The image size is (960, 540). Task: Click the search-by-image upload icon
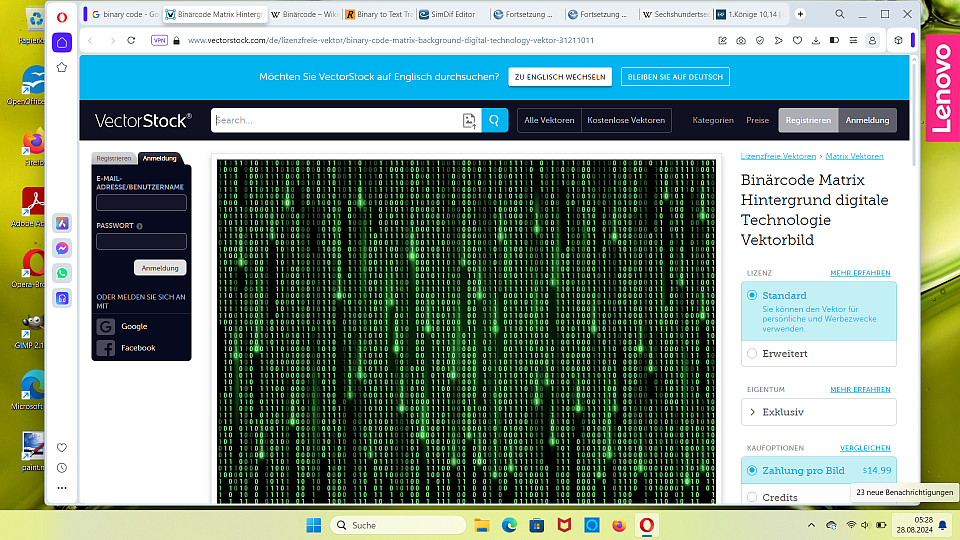click(x=469, y=121)
